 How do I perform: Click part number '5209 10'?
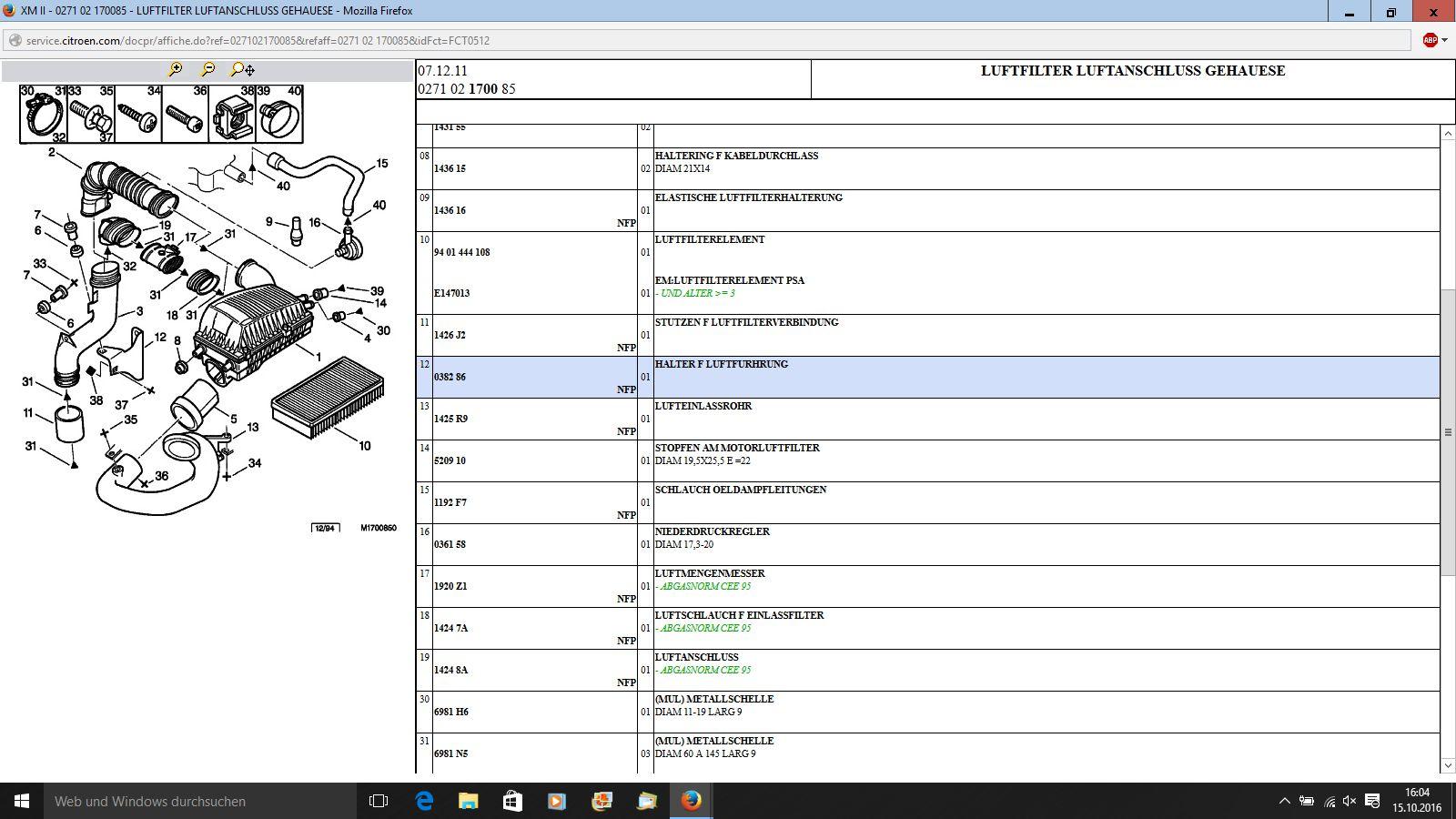click(x=450, y=460)
